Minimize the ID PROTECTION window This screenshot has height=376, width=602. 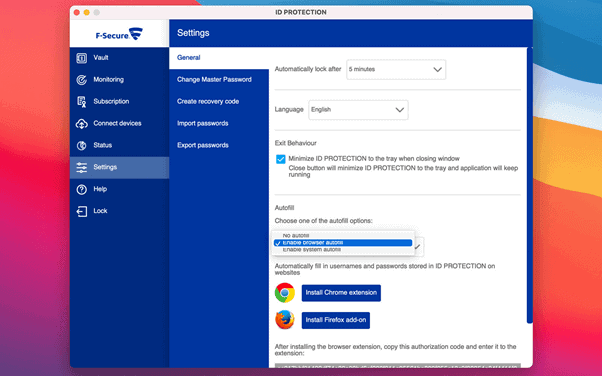87,13
